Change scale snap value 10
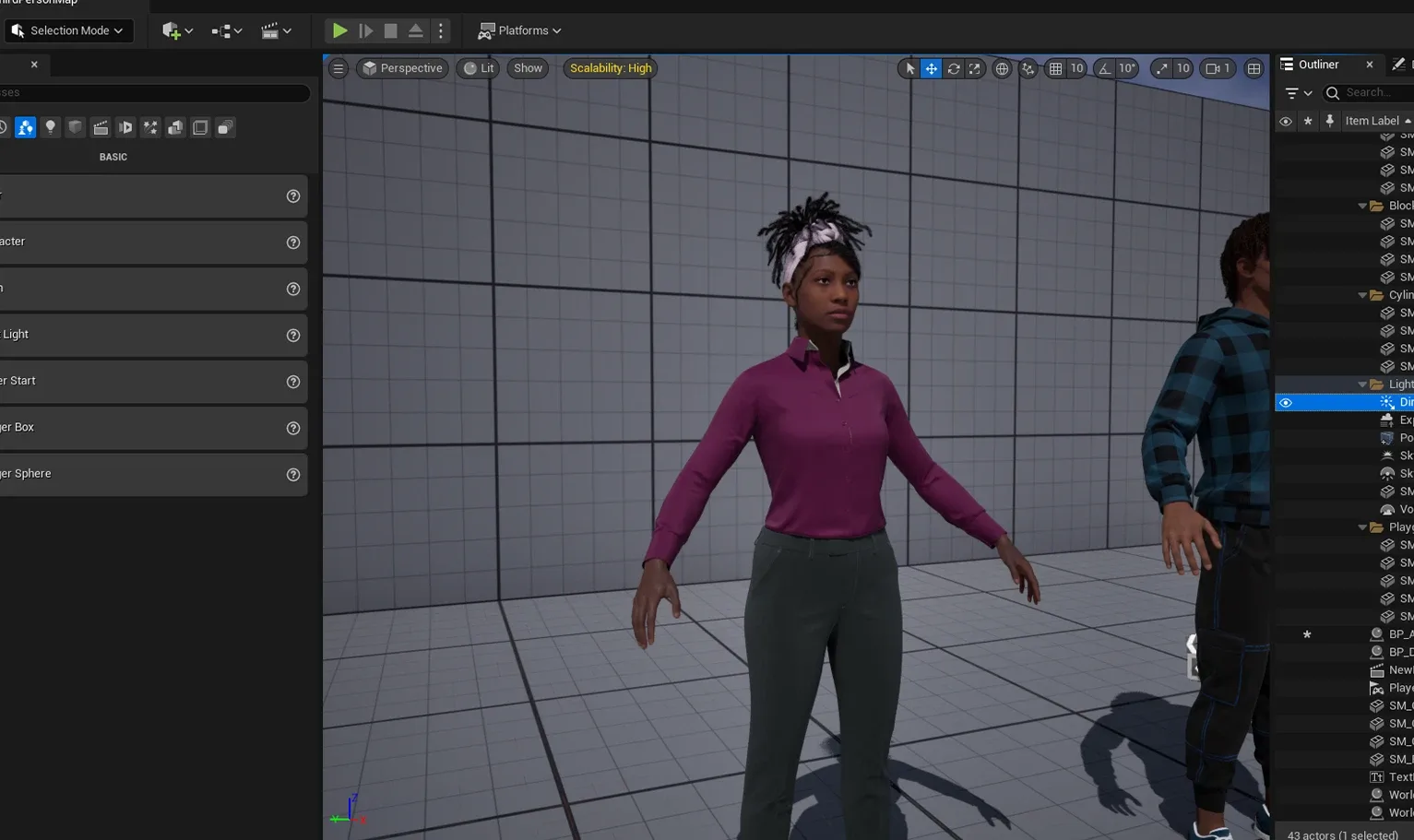The image size is (1414, 840). coord(1182,68)
